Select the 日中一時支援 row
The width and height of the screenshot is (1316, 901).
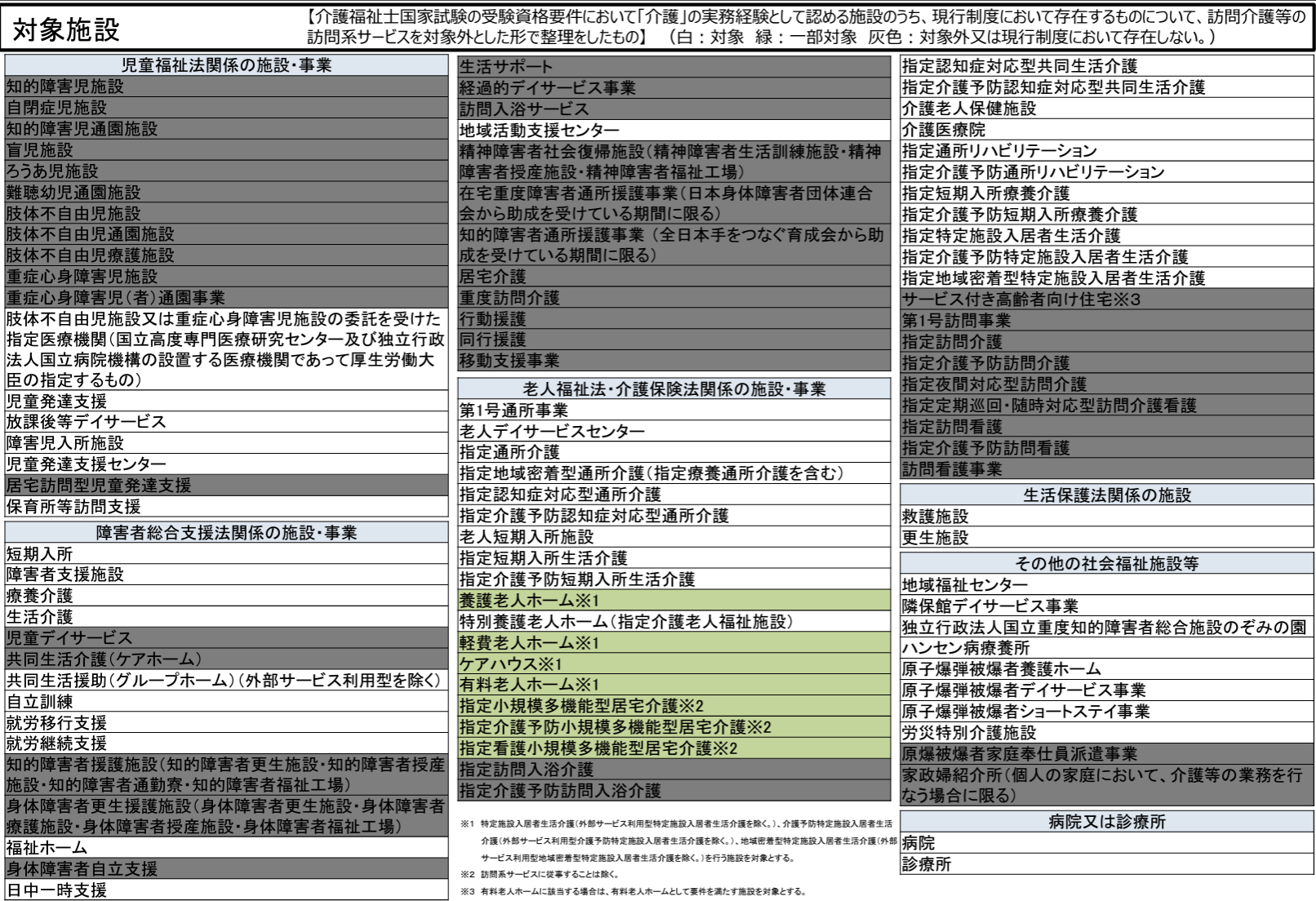226,890
